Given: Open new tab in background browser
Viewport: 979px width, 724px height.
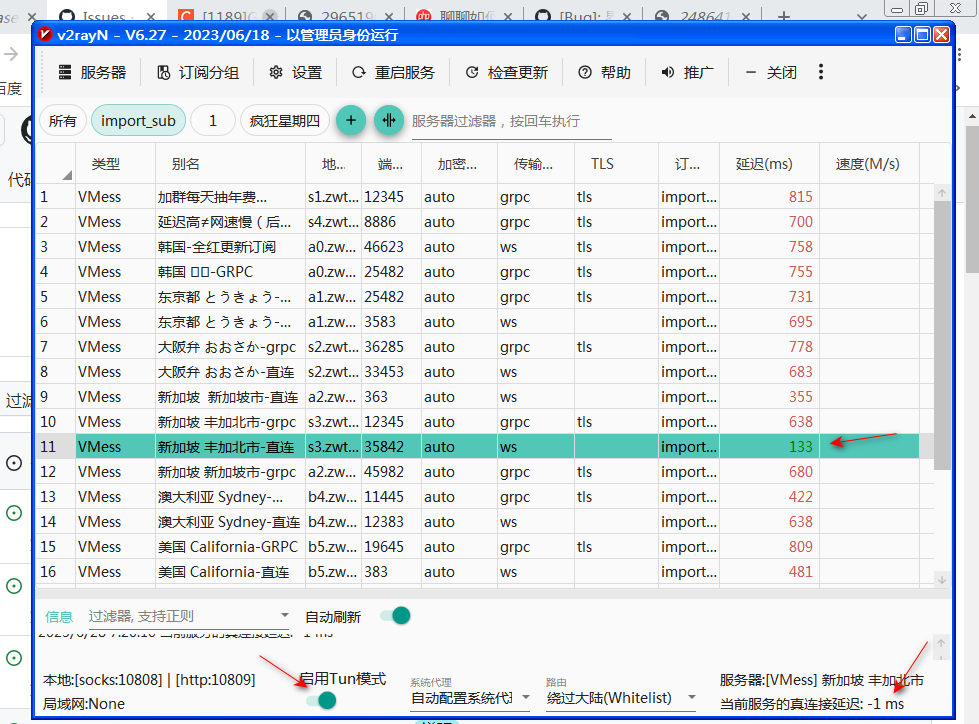Looking at the screenshot, I should click(784, 16).
